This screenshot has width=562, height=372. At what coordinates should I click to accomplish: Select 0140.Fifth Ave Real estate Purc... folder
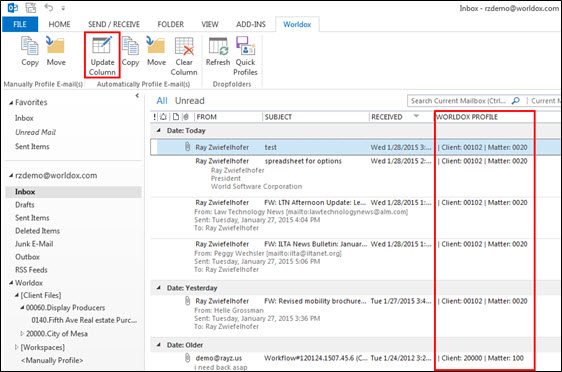84,320
